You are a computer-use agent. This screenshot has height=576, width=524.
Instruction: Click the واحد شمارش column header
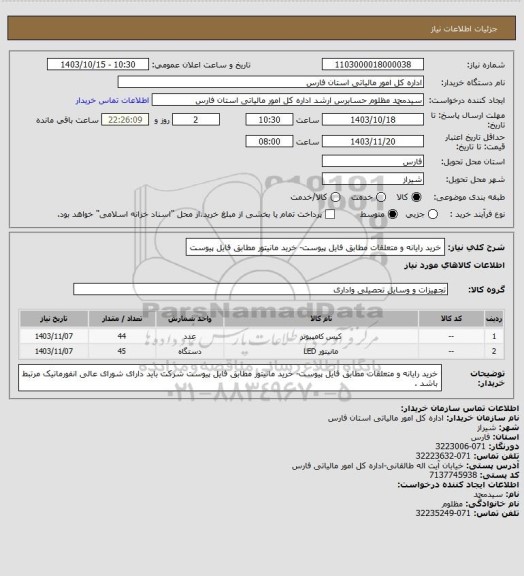click(190, 319)
